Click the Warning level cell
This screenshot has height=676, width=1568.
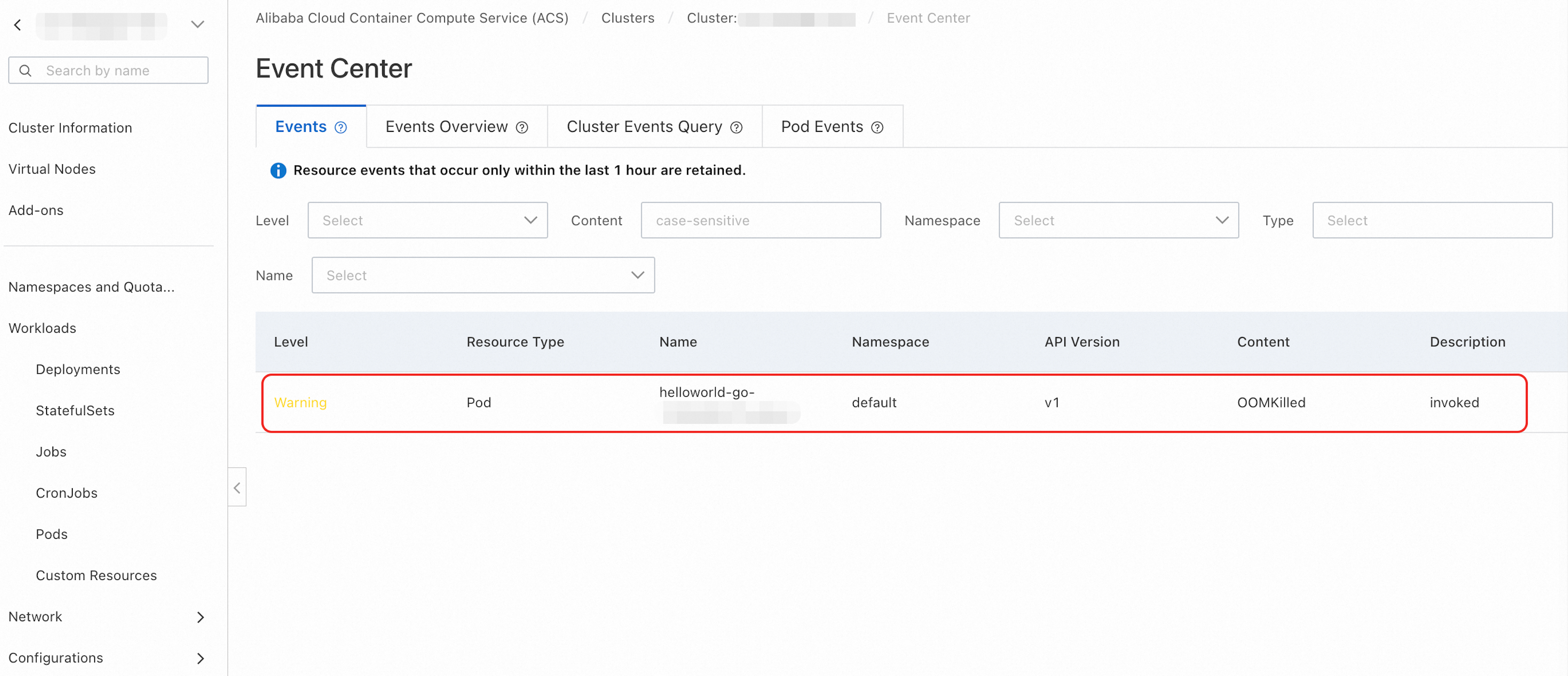click(x=300, y=403)
